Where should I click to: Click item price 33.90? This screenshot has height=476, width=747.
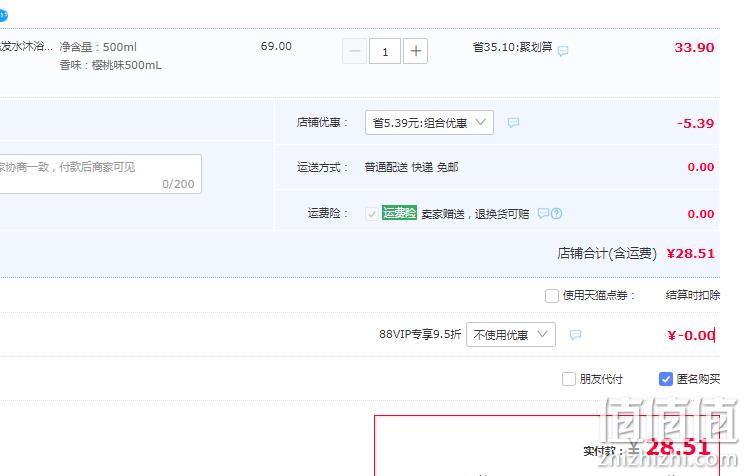click(x=694, y=48)
